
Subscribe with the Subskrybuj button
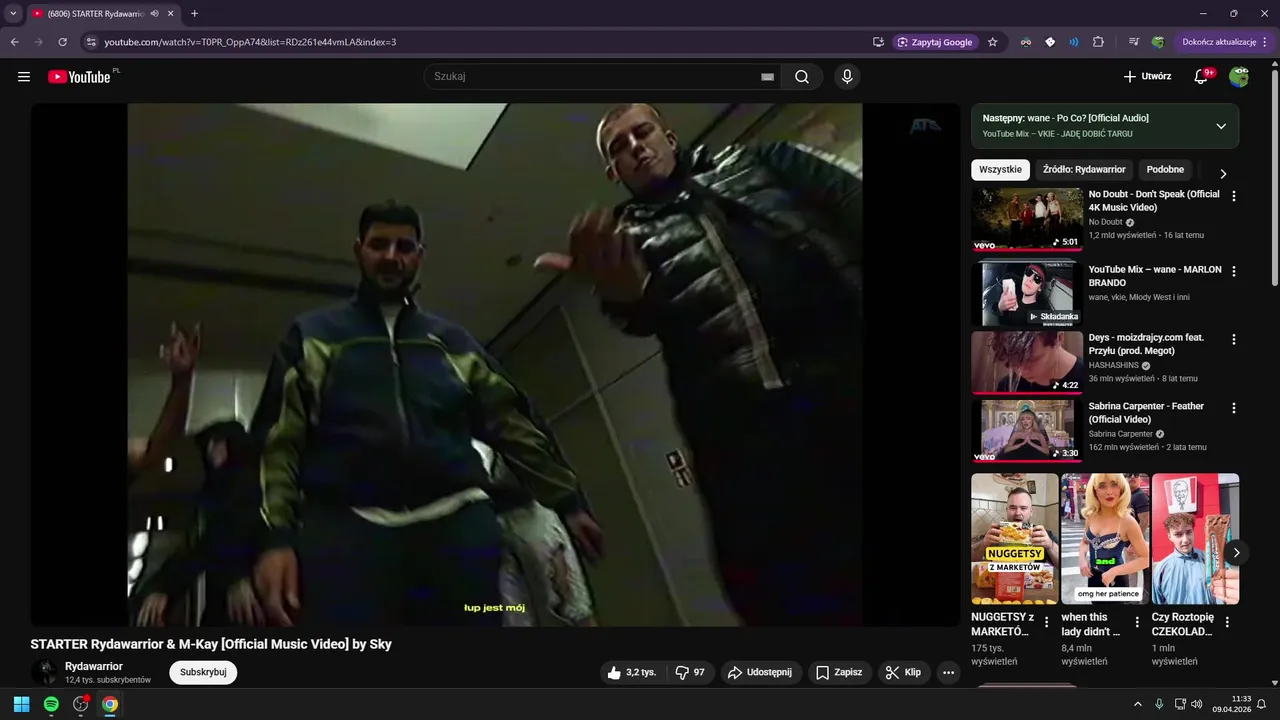[203, 672]
